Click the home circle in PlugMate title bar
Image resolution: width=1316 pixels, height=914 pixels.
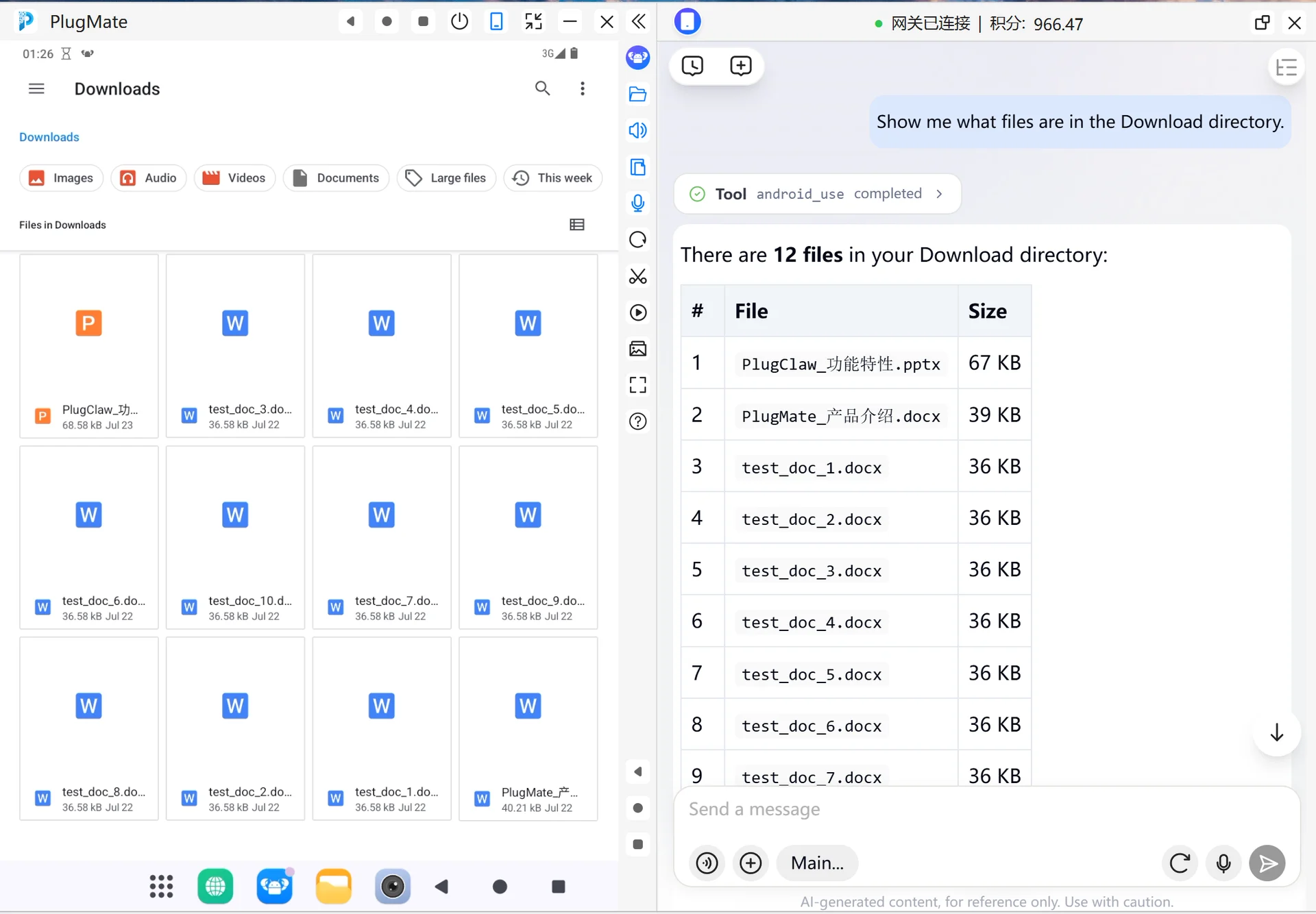(x=387, y=21)
